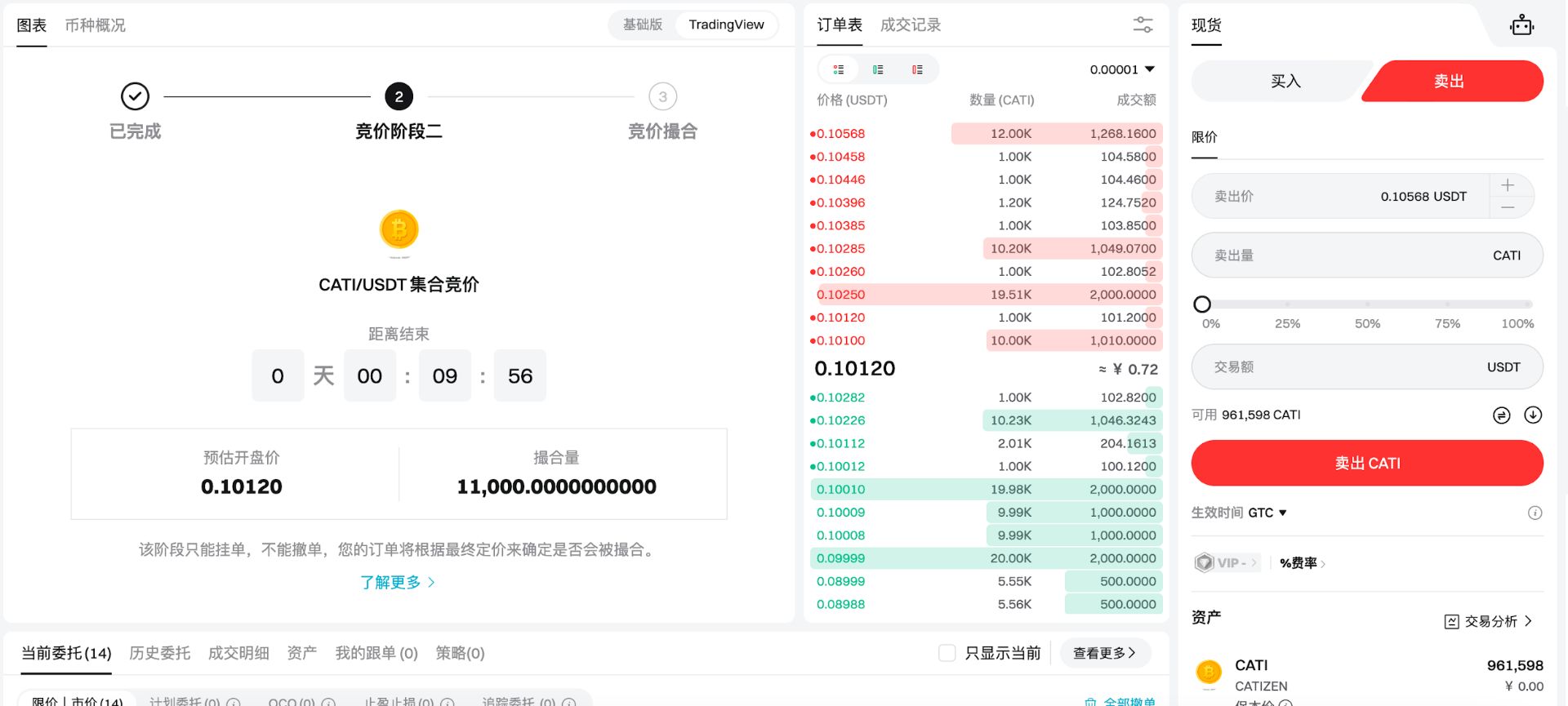Click the cancel-all trash icon
The width and height of the screenshot is (1568, 706).
1090,701
